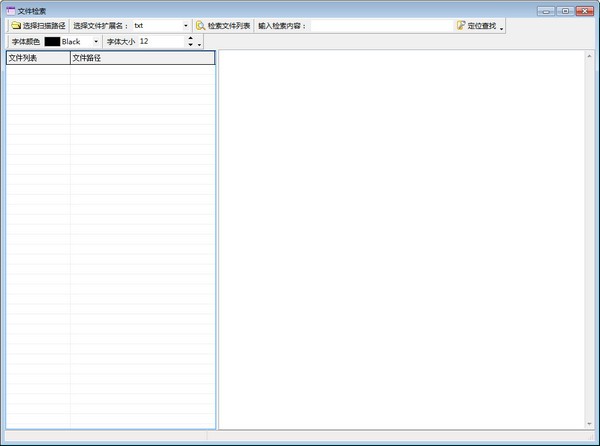Open the file extension dropdown showing txt
The image size is (600, 446).
click(185, 25)
